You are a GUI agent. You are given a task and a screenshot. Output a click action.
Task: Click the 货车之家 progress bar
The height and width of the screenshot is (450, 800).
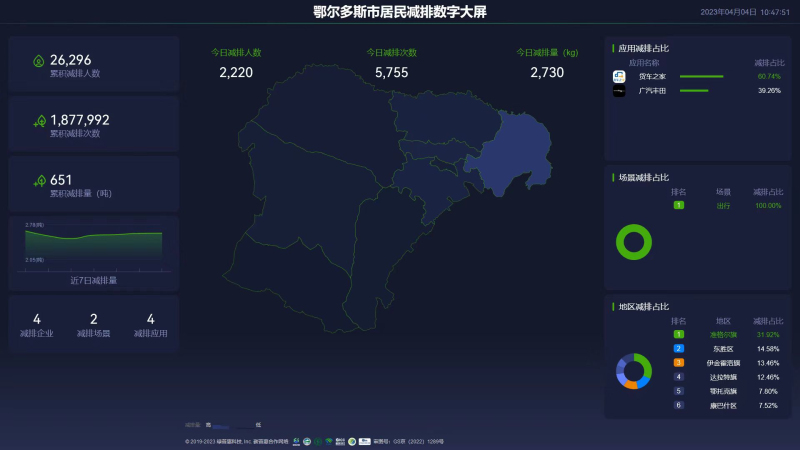[701, 76]
